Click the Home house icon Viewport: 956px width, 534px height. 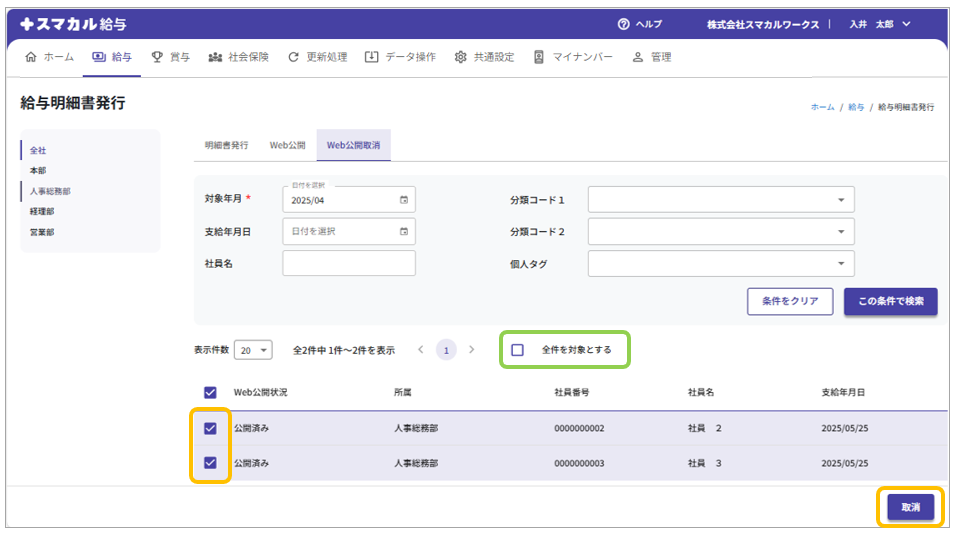(30, 57)
